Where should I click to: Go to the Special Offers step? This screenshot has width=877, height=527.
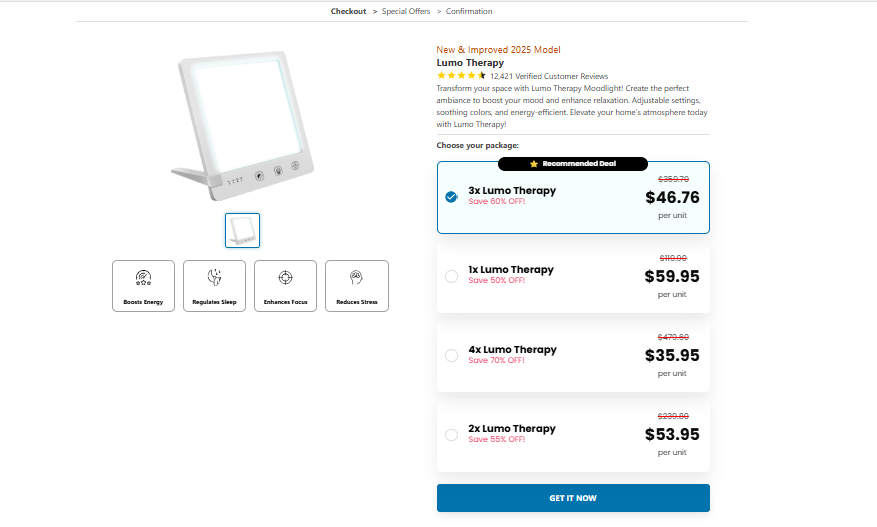(x=406, y=12)
